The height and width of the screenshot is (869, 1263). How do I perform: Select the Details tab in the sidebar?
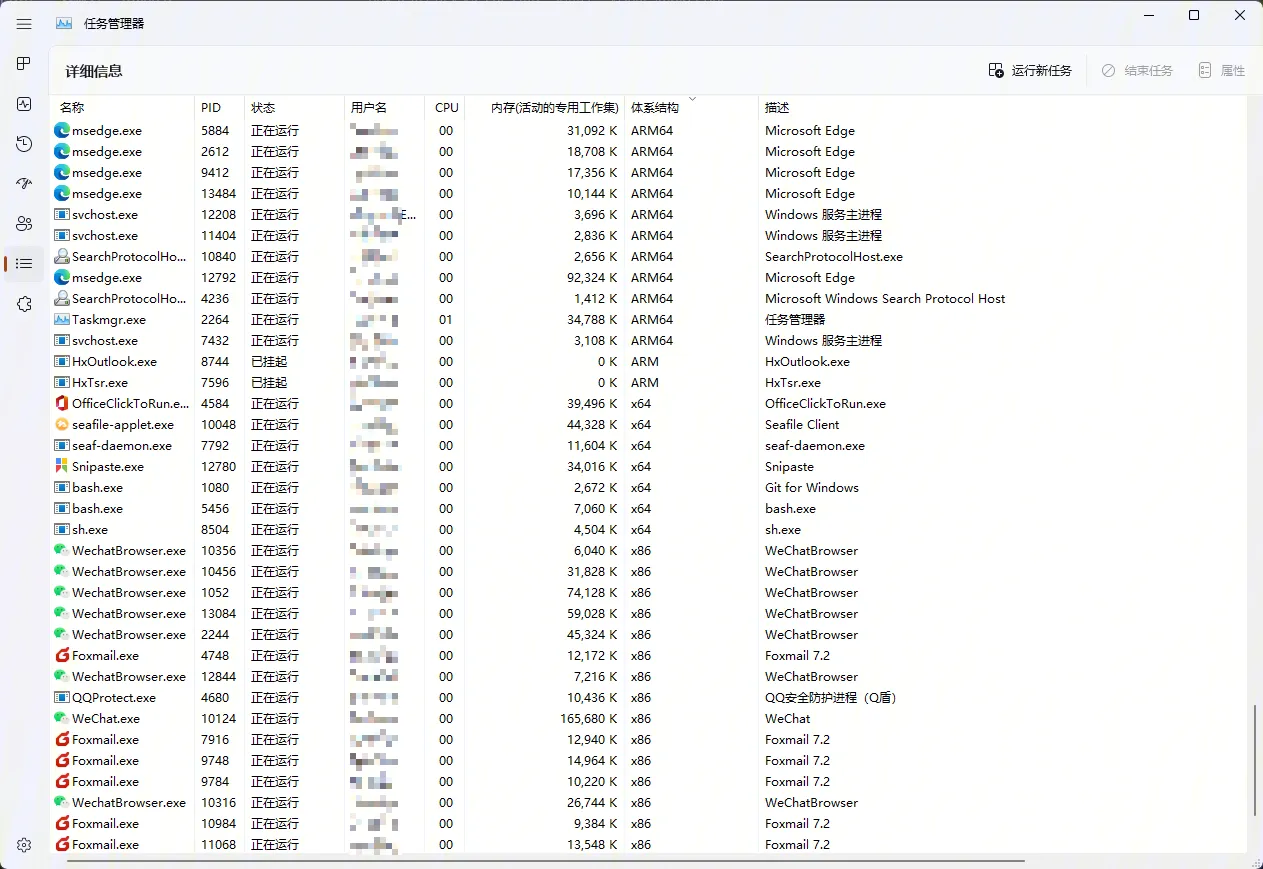pyautogui.click(x=24, y=264)
